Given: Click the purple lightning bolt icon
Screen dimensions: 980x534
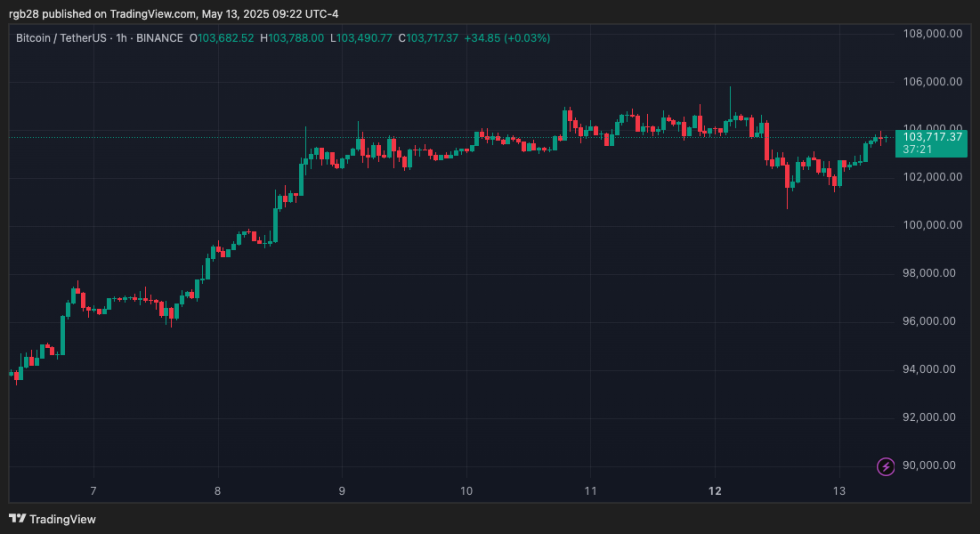Looking at the screenshot, I should 886,466.
